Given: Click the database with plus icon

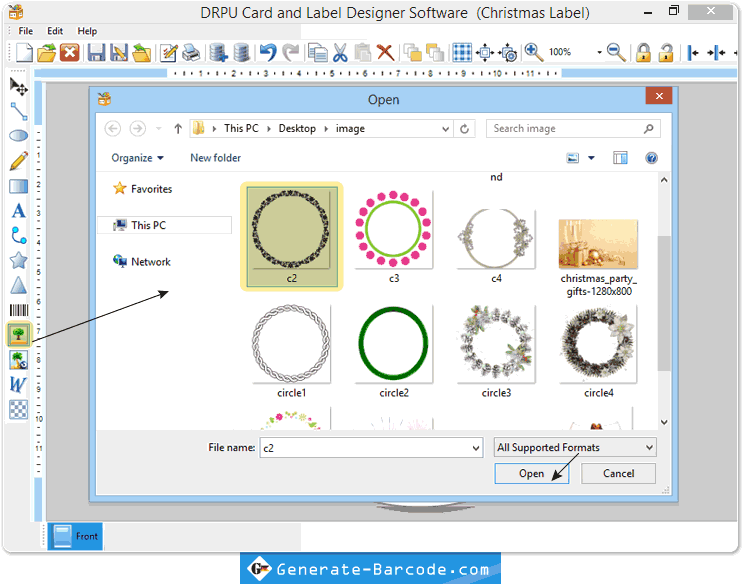Looking at the screenshot, I should click(x=219, y=52).
